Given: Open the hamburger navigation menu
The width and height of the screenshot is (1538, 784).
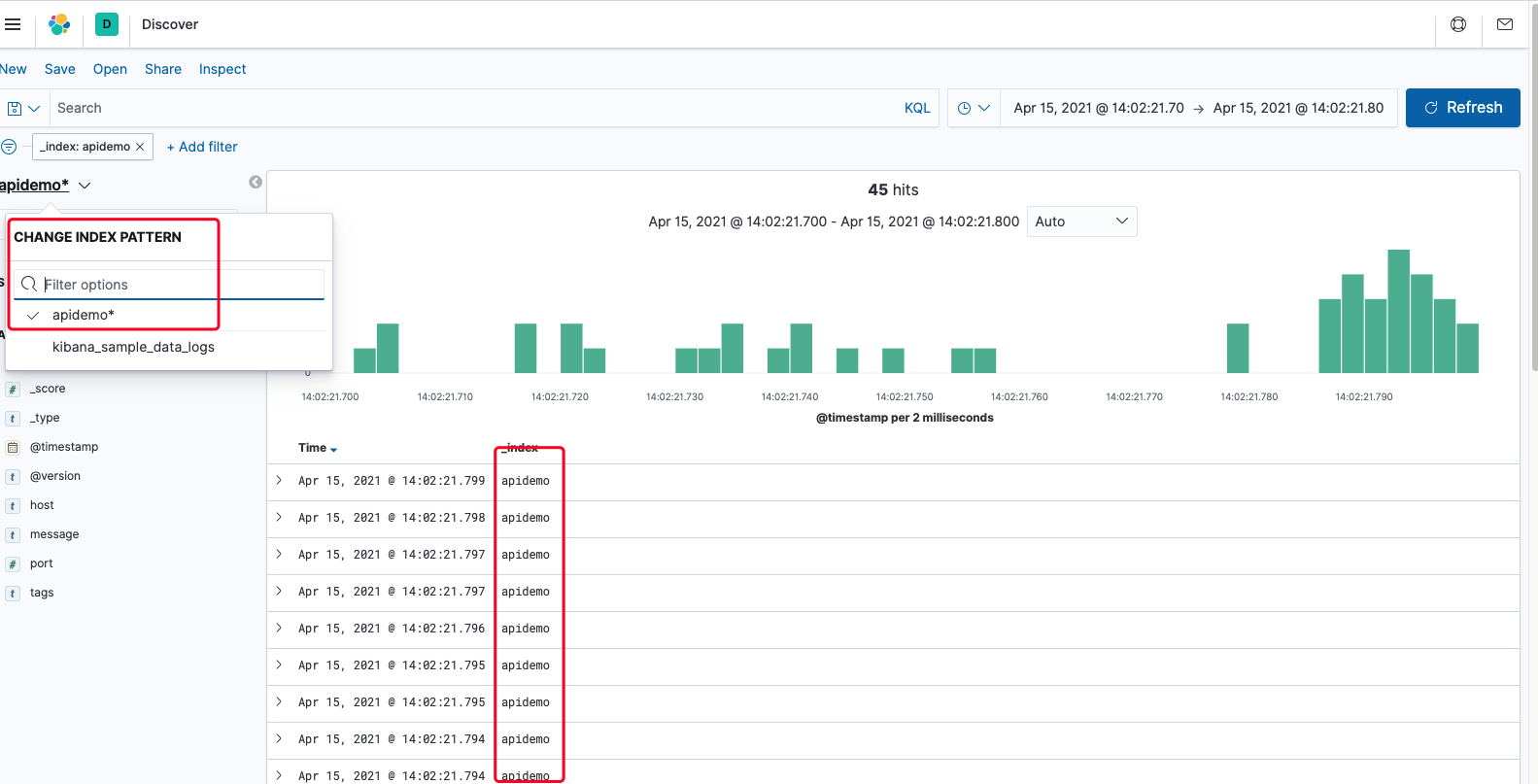Looking at the screenshot, I should click(13, 24).
